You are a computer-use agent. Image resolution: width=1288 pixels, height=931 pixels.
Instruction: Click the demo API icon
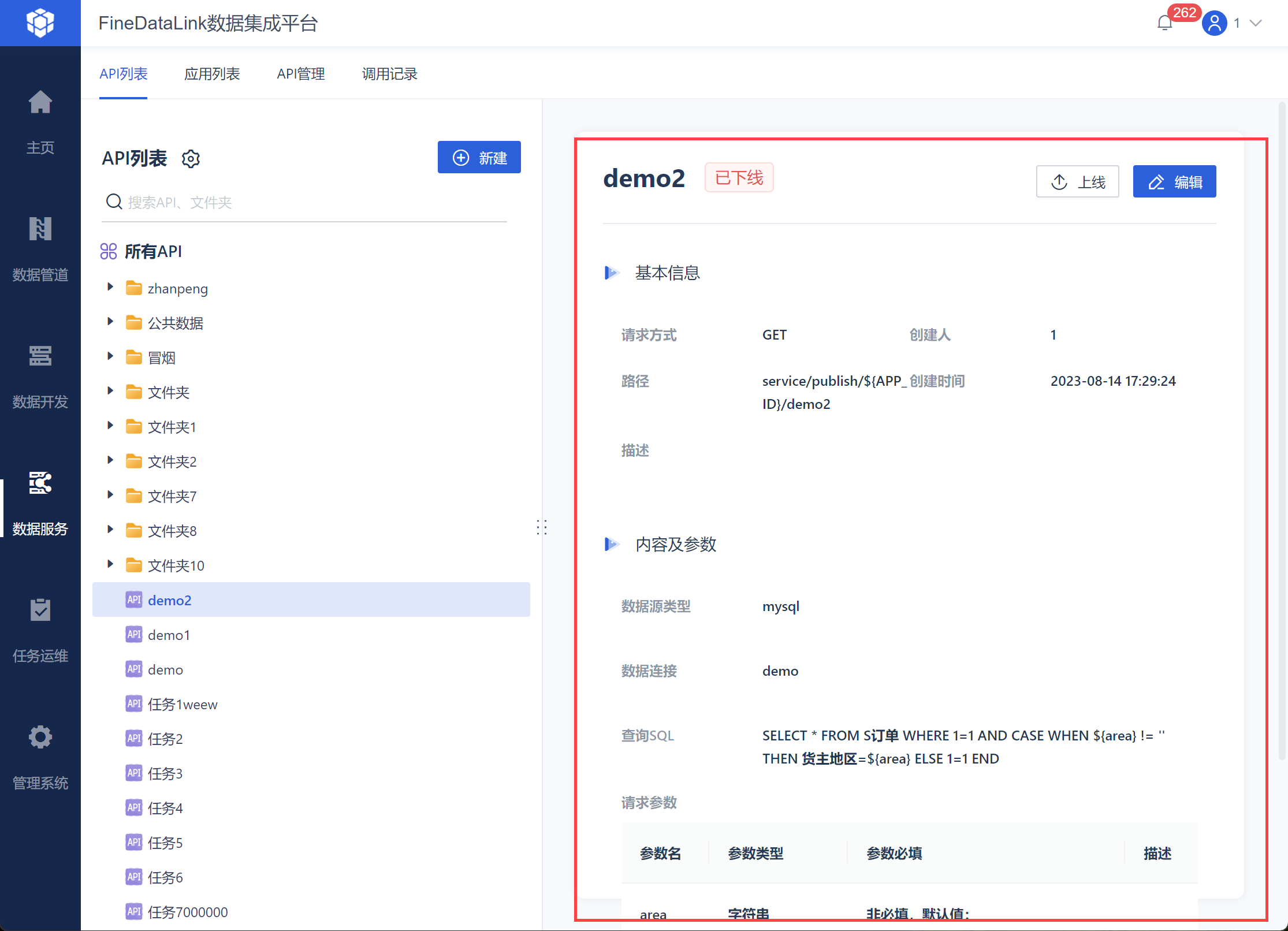134,669
